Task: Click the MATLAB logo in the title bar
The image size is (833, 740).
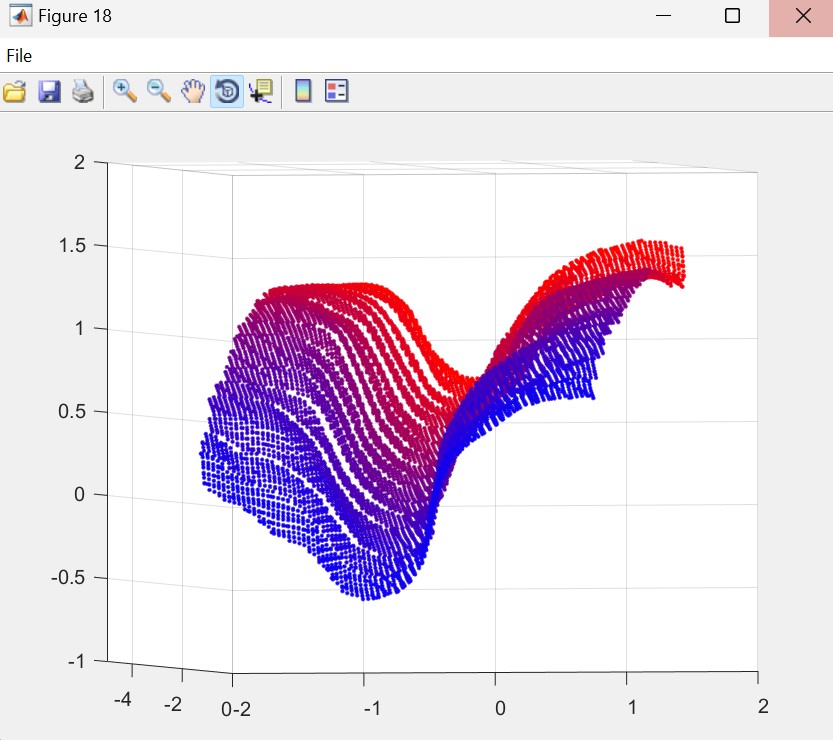Action: click(19, 16)
